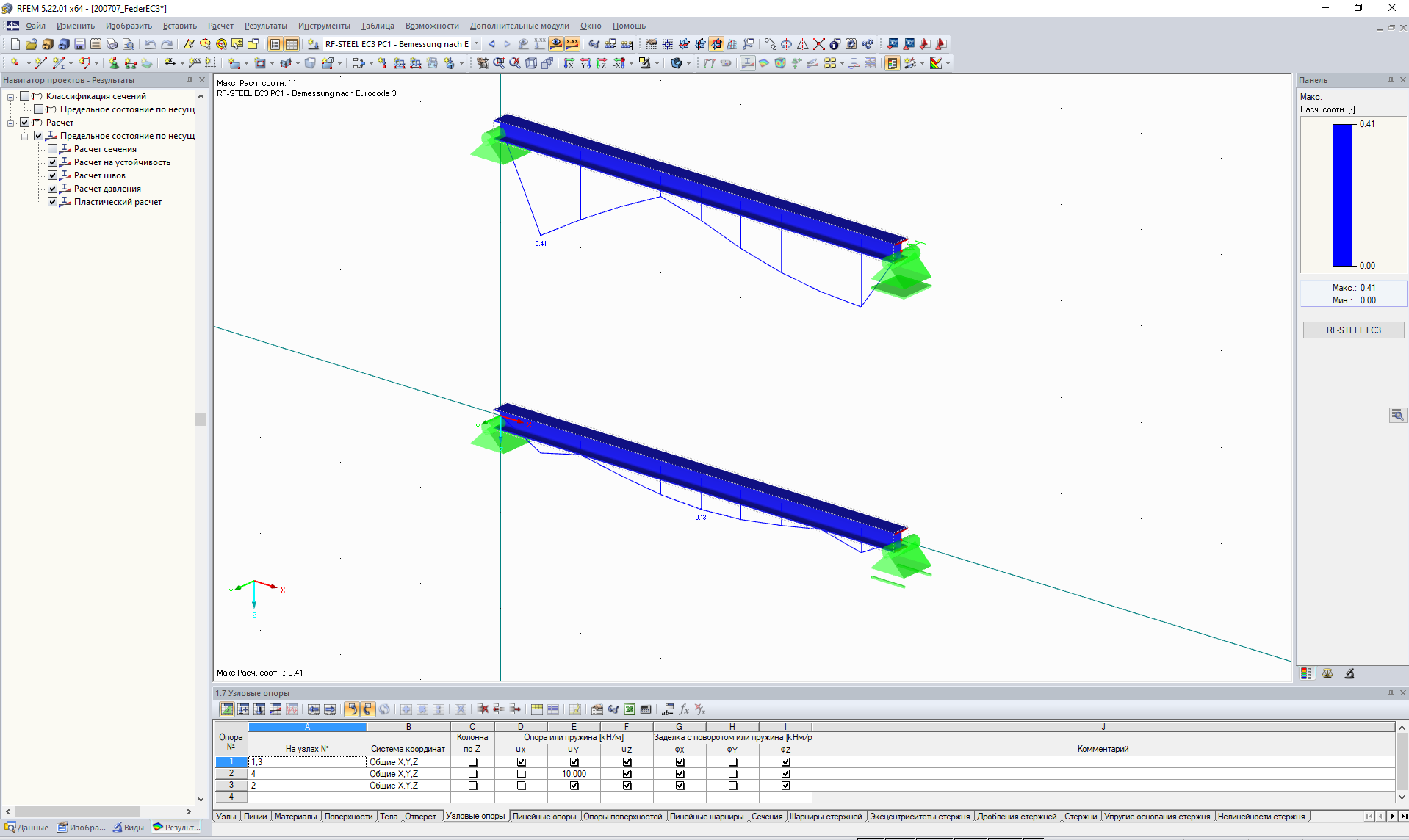This screenshot has width=1409, height=840.
Task: Select cell with nodes 1,3 in table
Action: coord(308,762)
